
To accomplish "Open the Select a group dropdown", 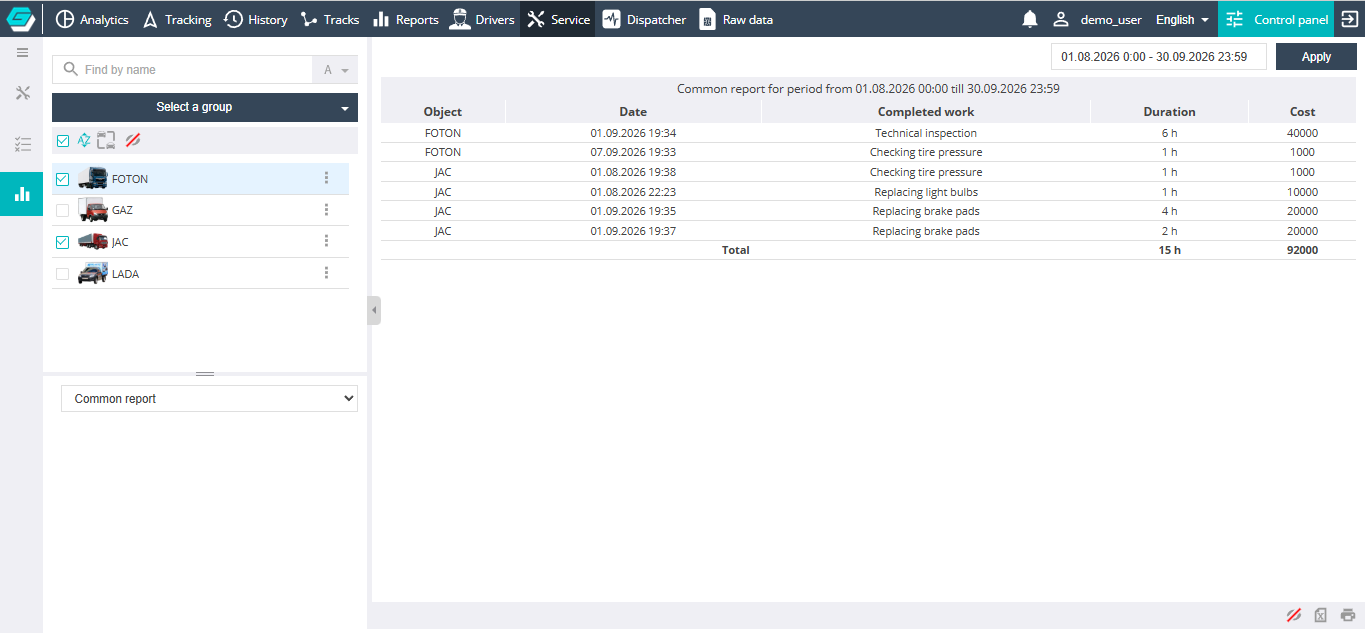I will (x=205, y=107).
